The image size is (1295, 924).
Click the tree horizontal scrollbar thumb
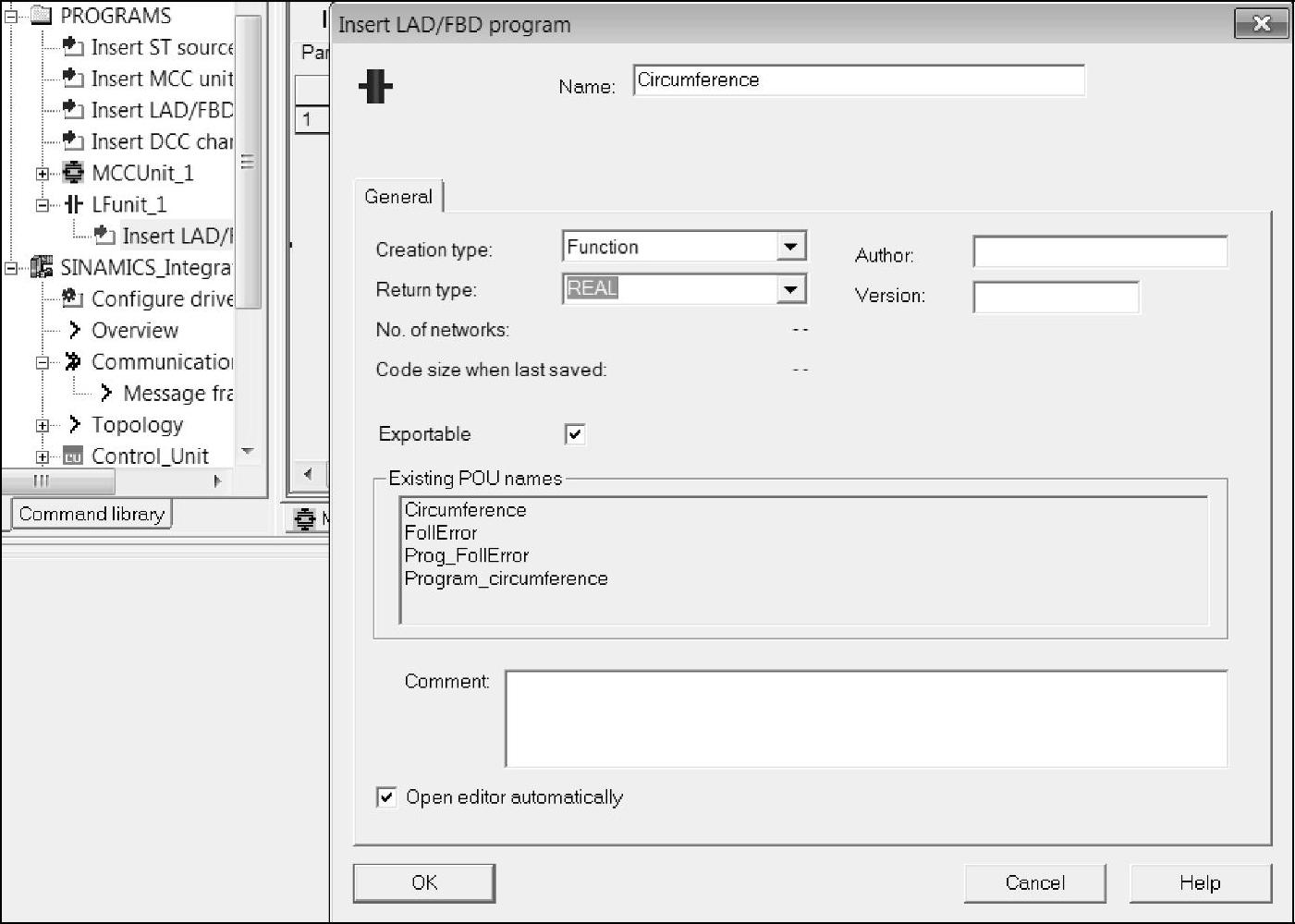58,480
